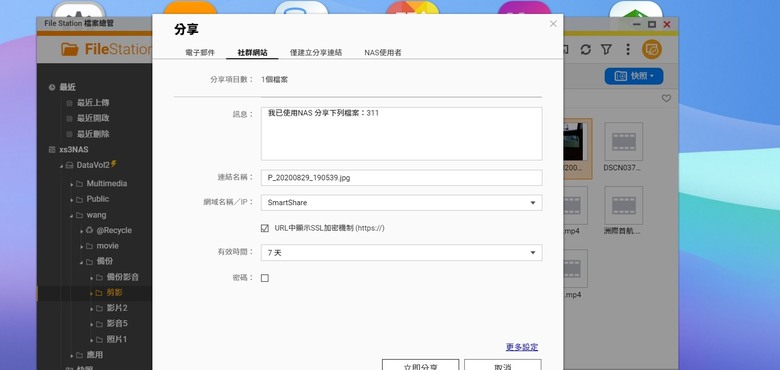Image resolution: width=780 pixels, height=370 pixels.
Task: Expand the movie folder arrow
Action: pyautogui.click(x=82, y=246)
